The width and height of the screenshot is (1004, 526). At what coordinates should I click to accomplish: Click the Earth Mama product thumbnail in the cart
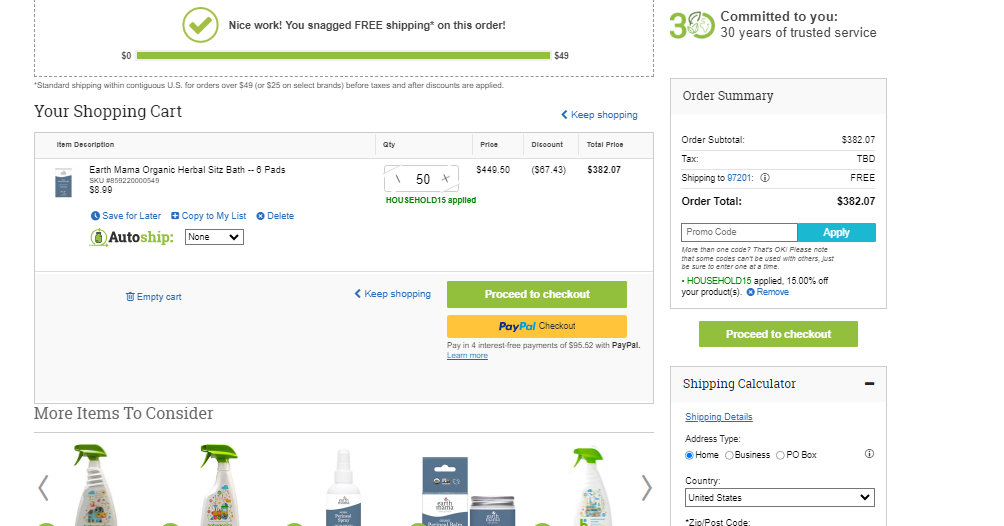pos(63,183)
